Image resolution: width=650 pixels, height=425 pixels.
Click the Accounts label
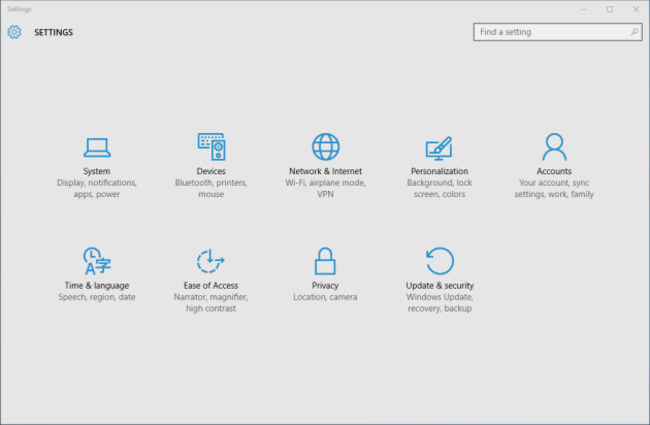click(554, 171)
